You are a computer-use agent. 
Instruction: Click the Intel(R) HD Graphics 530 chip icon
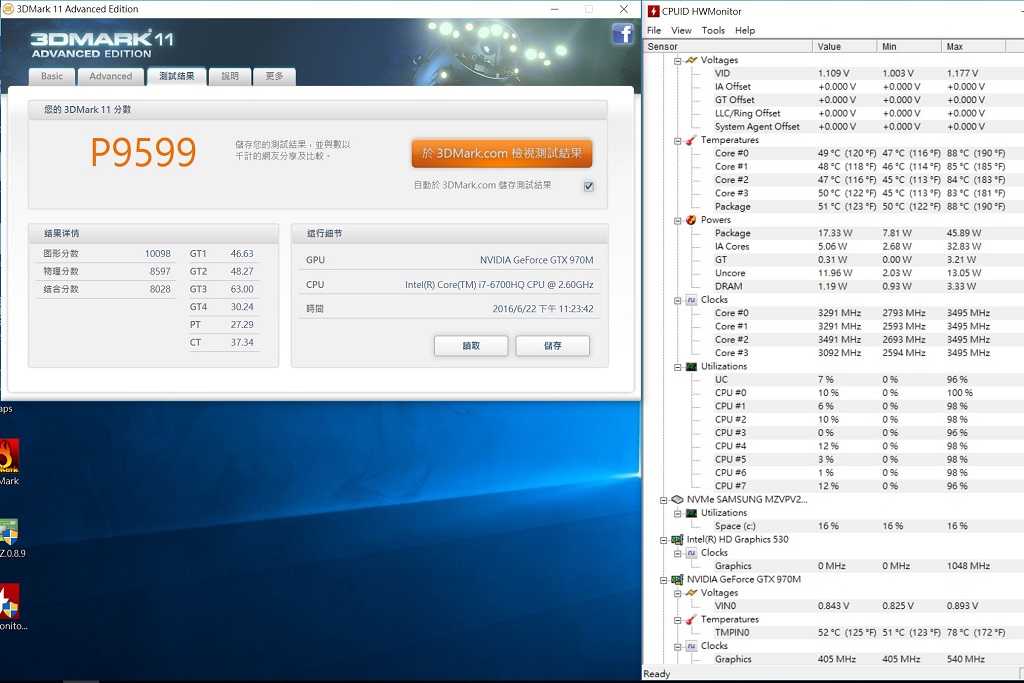(677, 539)
